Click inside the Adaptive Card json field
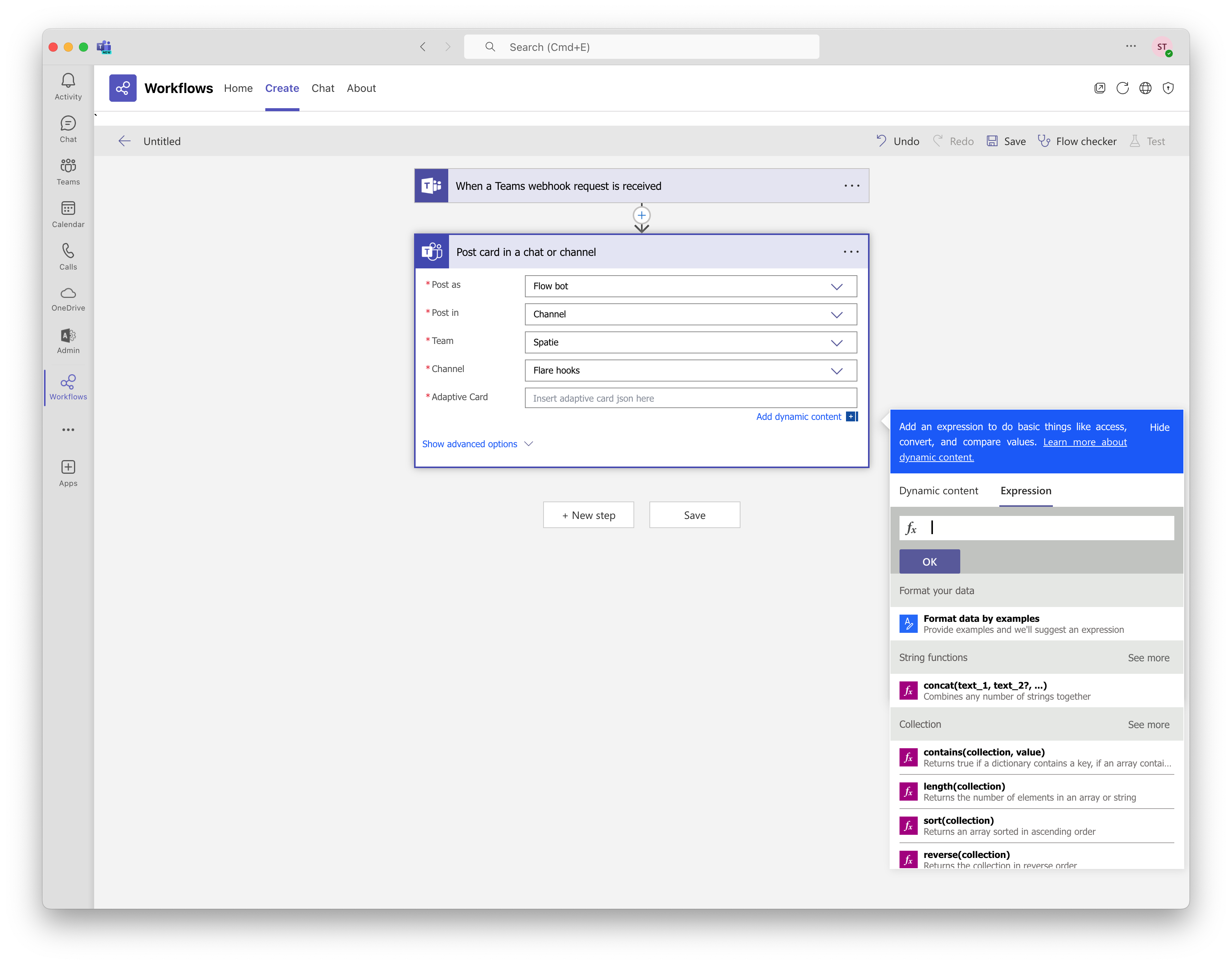 click(690, 398)
